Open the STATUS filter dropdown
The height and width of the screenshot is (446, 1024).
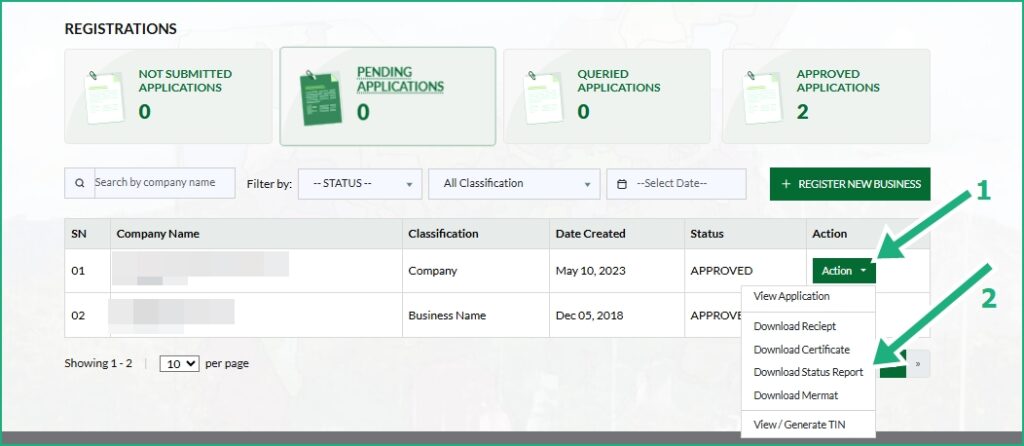click(360, 183)
